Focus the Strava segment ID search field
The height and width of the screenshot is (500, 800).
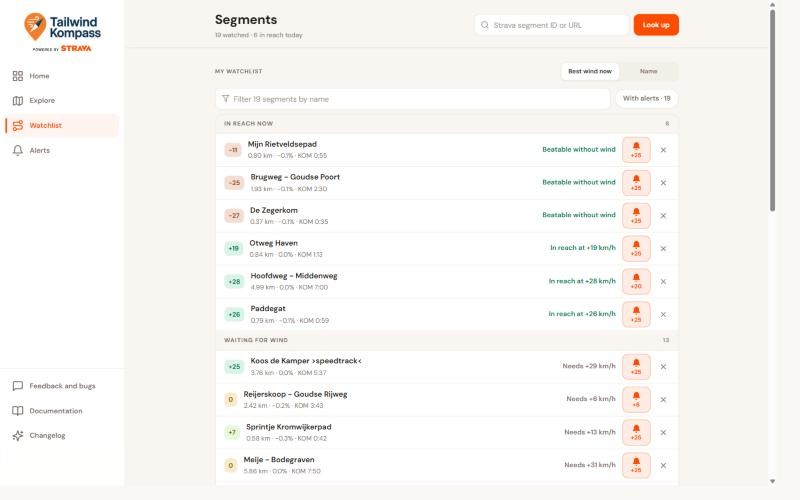point(552,25)
